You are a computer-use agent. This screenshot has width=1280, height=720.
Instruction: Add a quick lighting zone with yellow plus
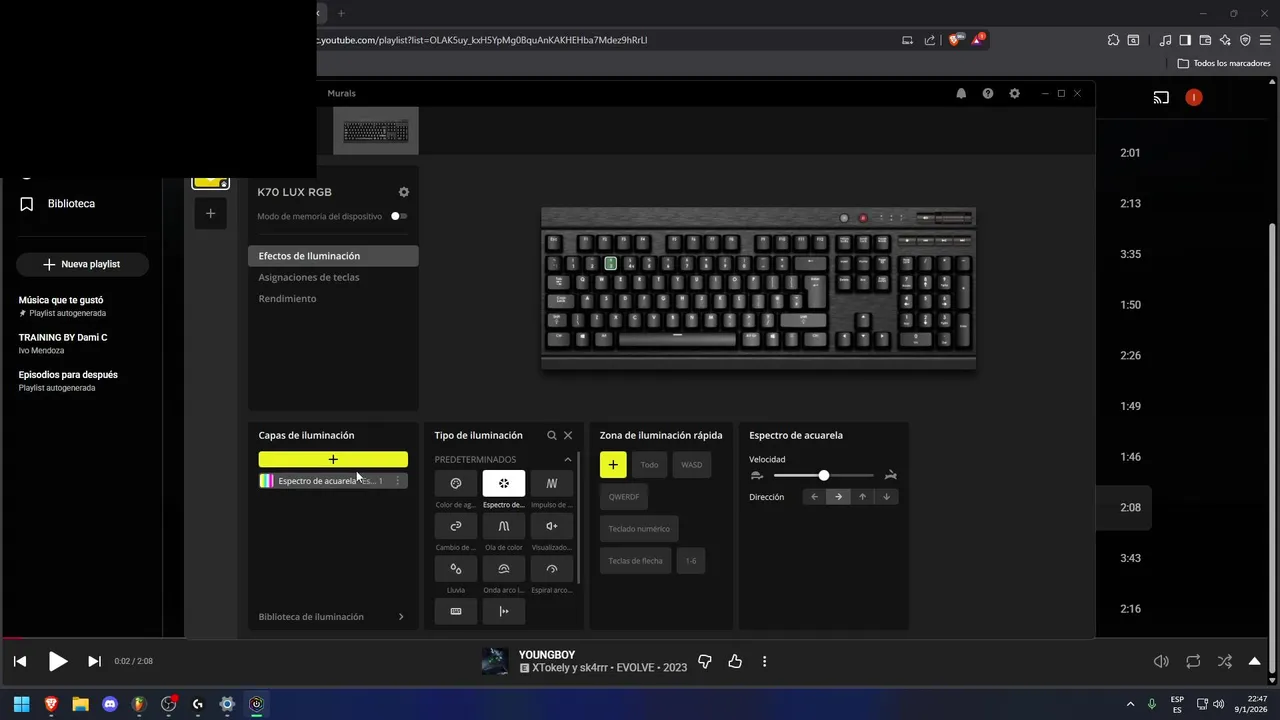613,464
